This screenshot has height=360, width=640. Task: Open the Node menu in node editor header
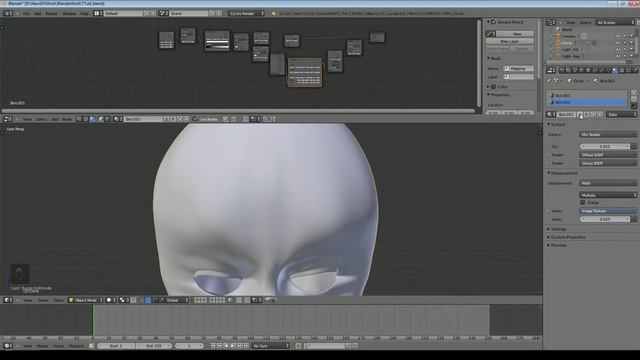coord(67,119)
